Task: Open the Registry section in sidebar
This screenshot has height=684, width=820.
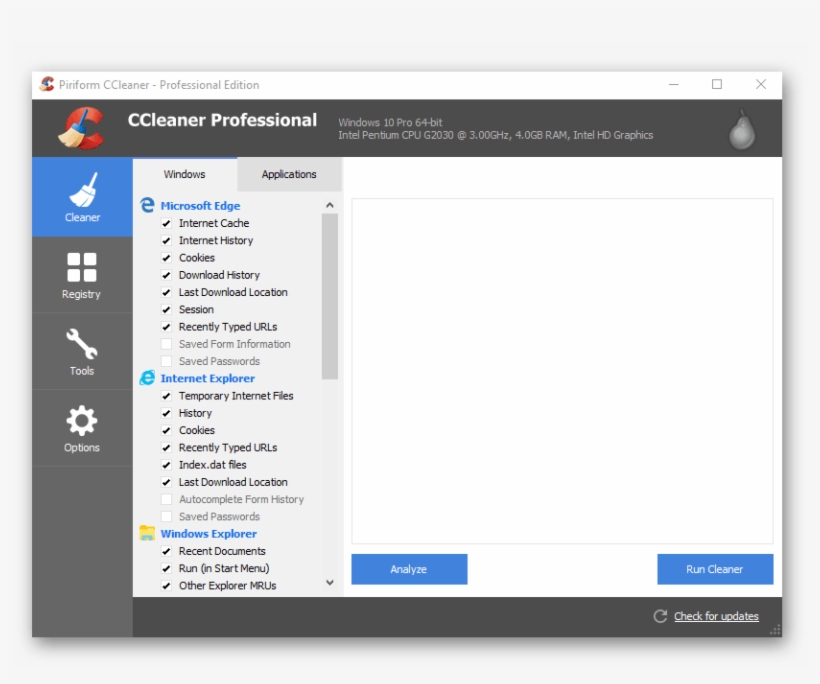Action: [x=82, y=275]
